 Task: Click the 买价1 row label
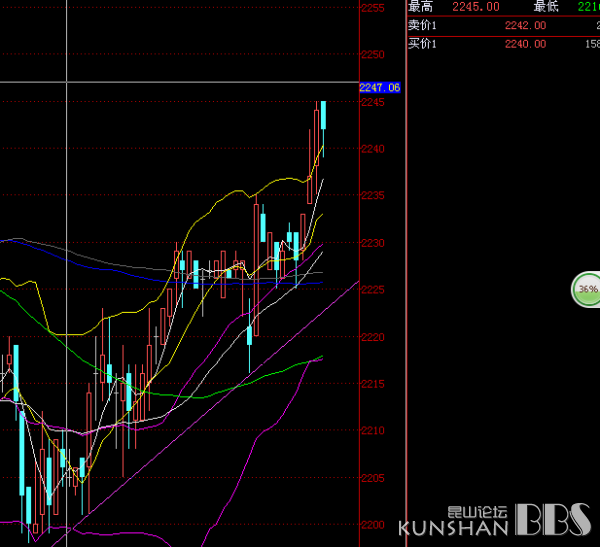tap(422, 44)
